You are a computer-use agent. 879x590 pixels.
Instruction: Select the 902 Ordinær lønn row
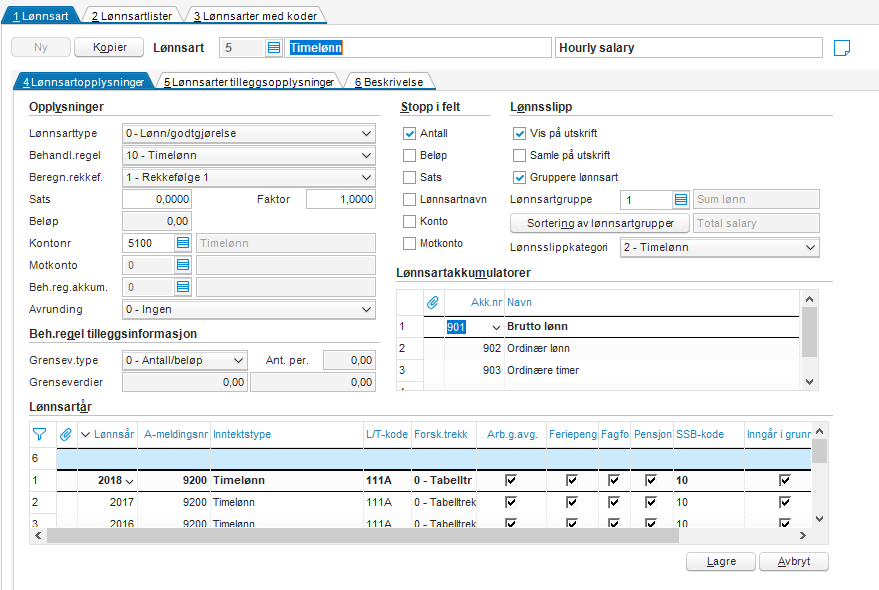tap(598, 348)
